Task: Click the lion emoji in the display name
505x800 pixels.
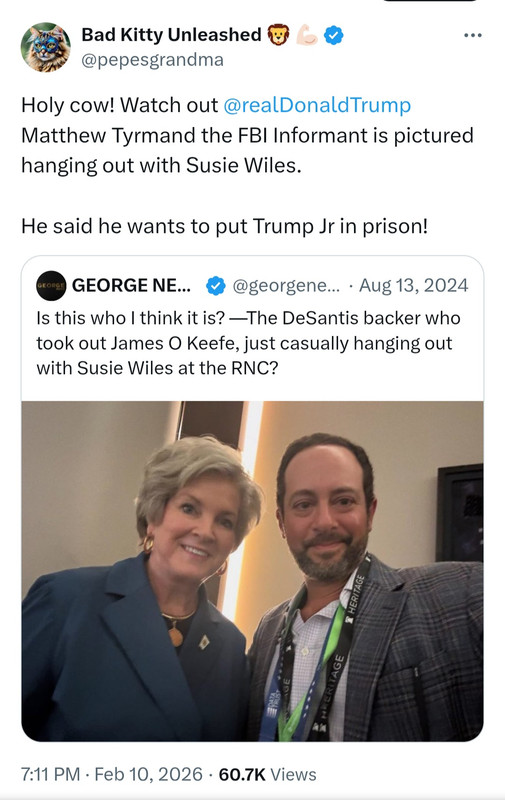Action: point(279,35)
